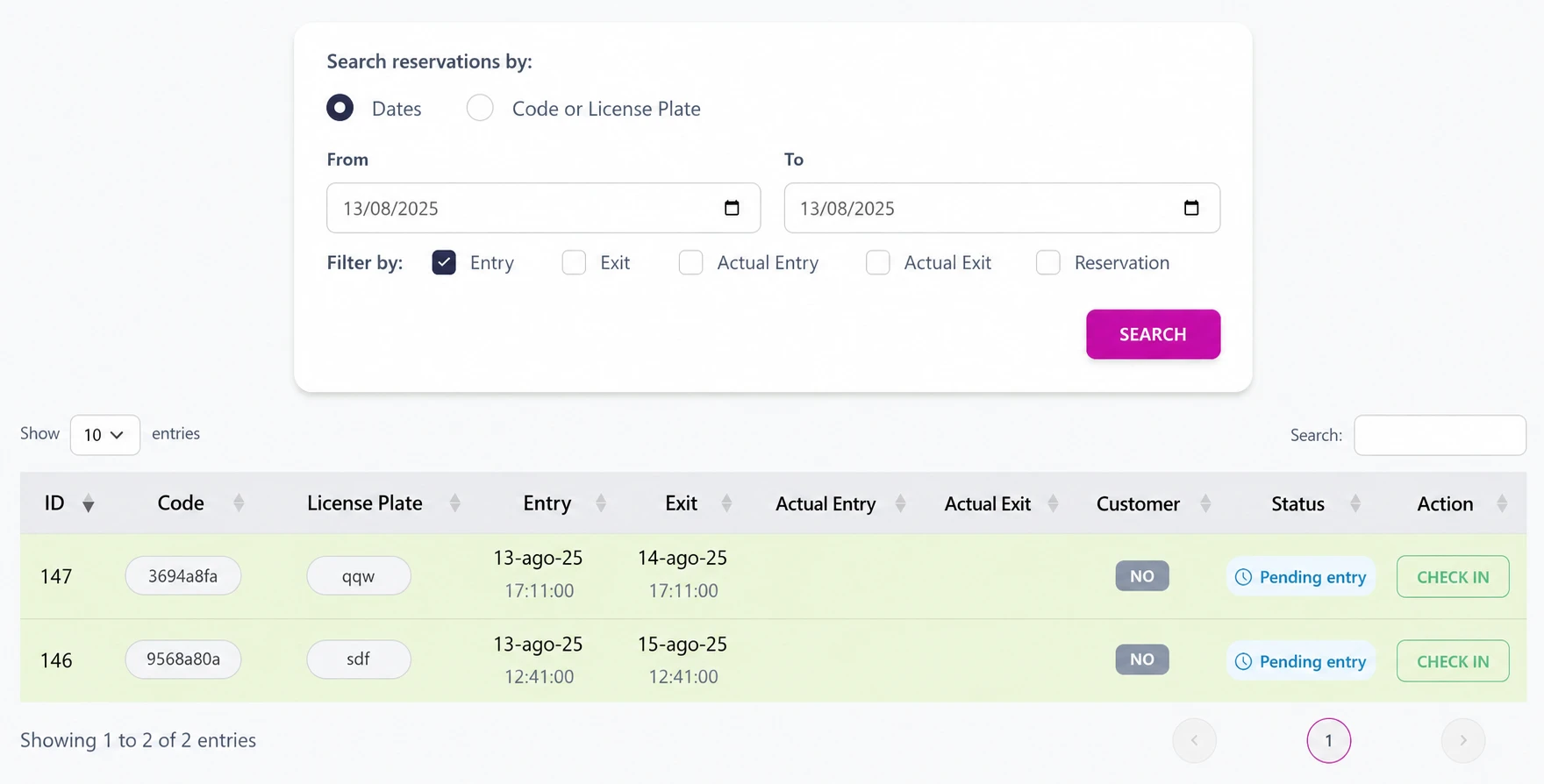
Task: Click entry date 13-ago-25 12:41:00
Action: tap(539, 660)
